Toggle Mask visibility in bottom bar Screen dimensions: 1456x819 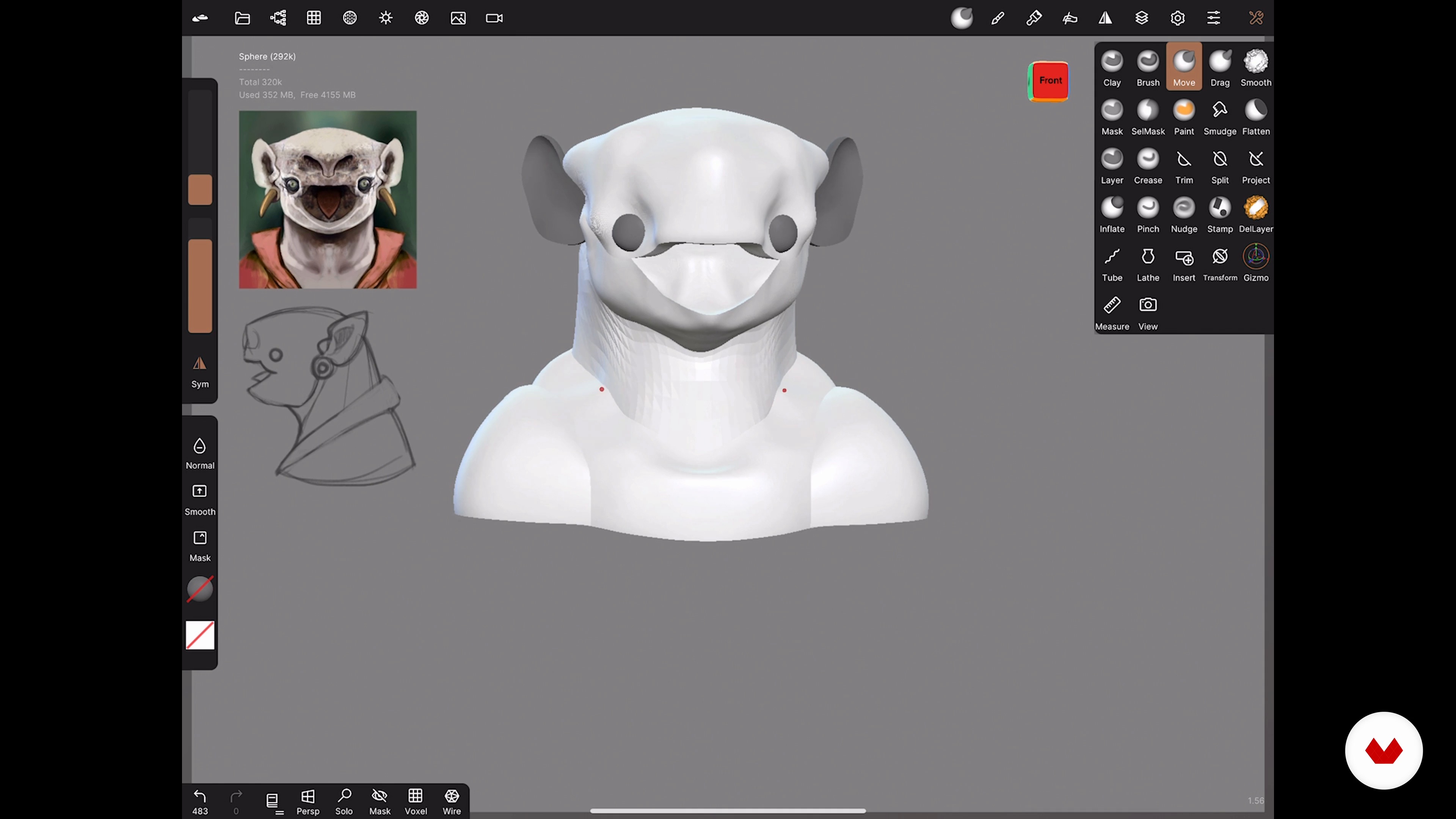tap(380, 802)
